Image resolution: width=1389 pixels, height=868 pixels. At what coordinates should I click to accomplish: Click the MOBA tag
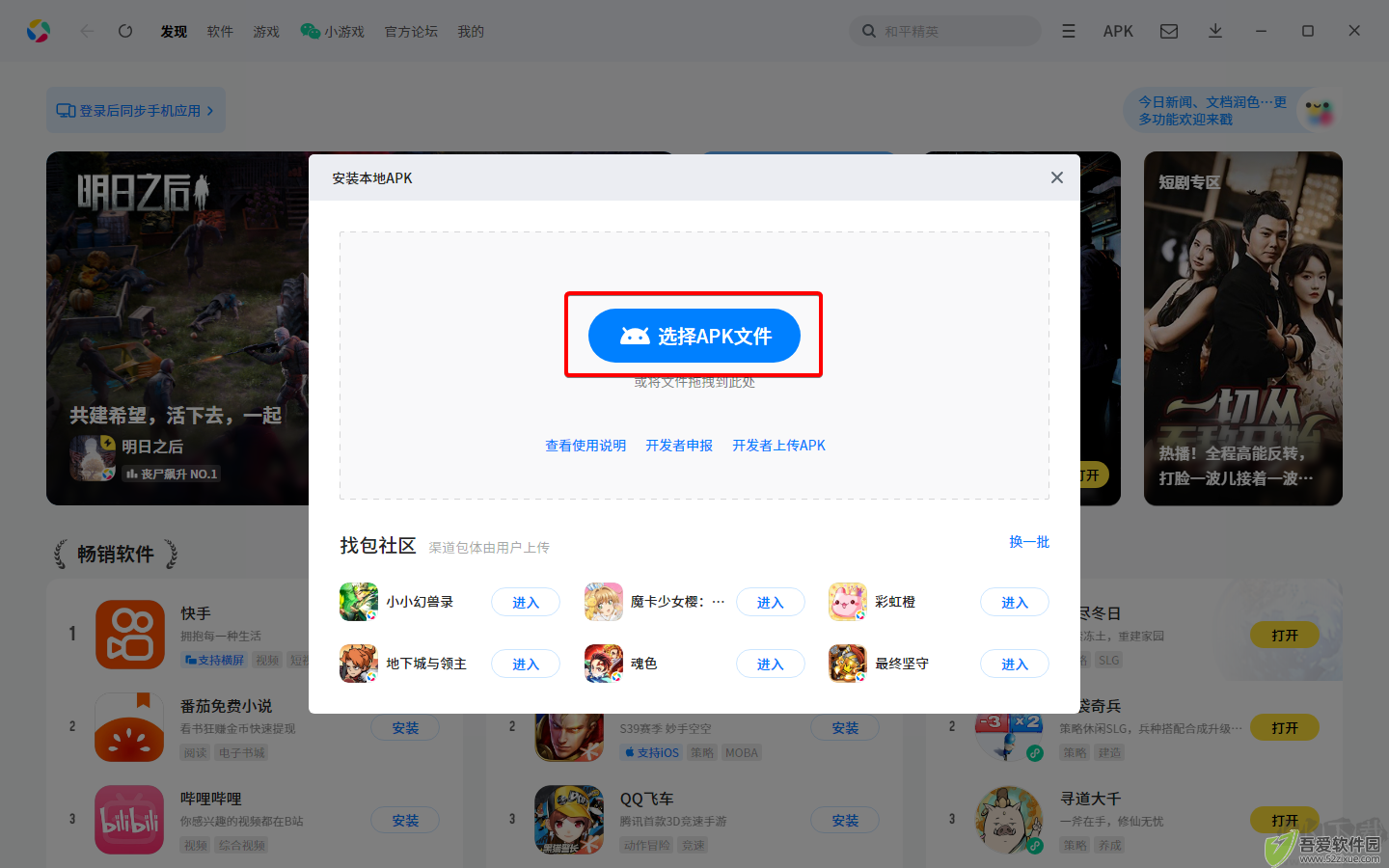(x=742, y=752)
